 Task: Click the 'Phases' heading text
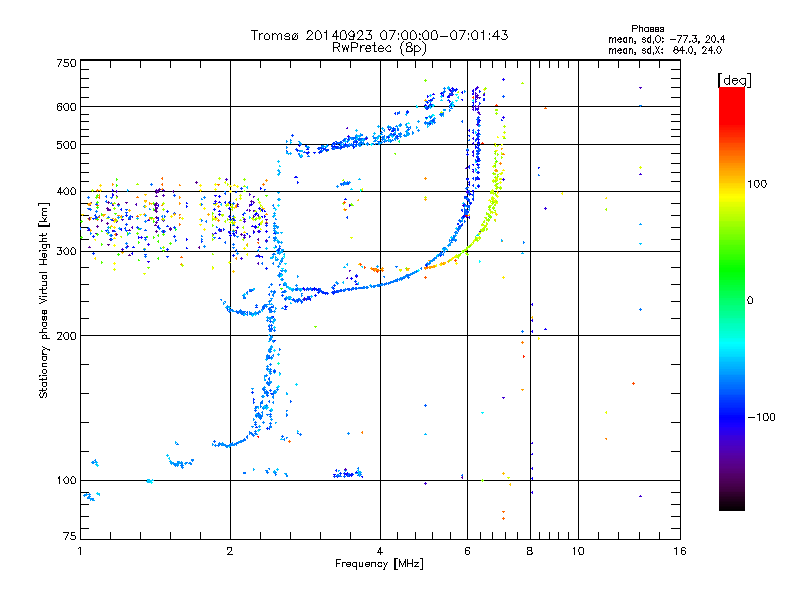point(647,29)
